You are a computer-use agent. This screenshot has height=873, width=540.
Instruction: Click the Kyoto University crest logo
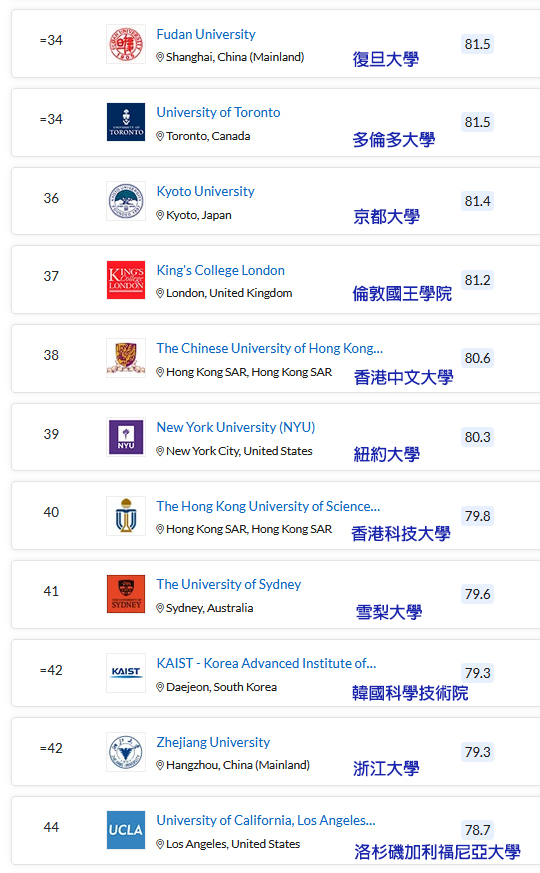[126, 201]
